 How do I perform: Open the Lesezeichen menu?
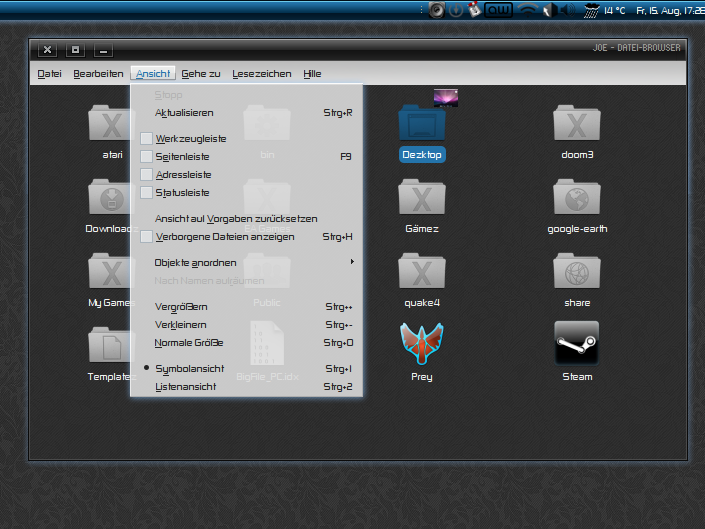click(262, 74)
